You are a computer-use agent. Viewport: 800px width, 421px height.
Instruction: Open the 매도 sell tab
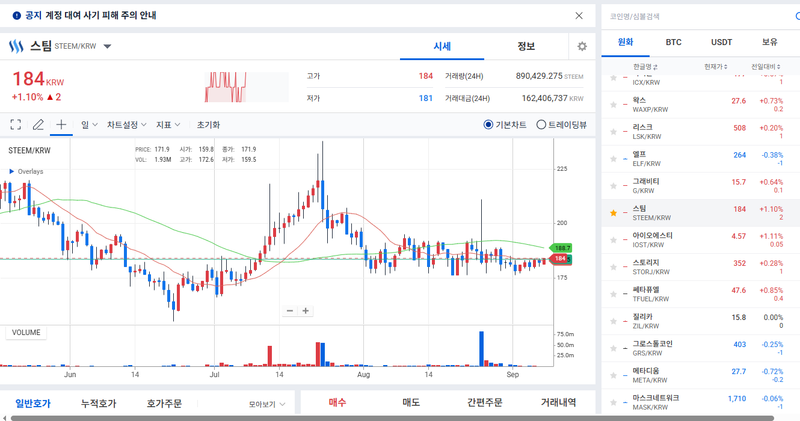coord(411,403)
